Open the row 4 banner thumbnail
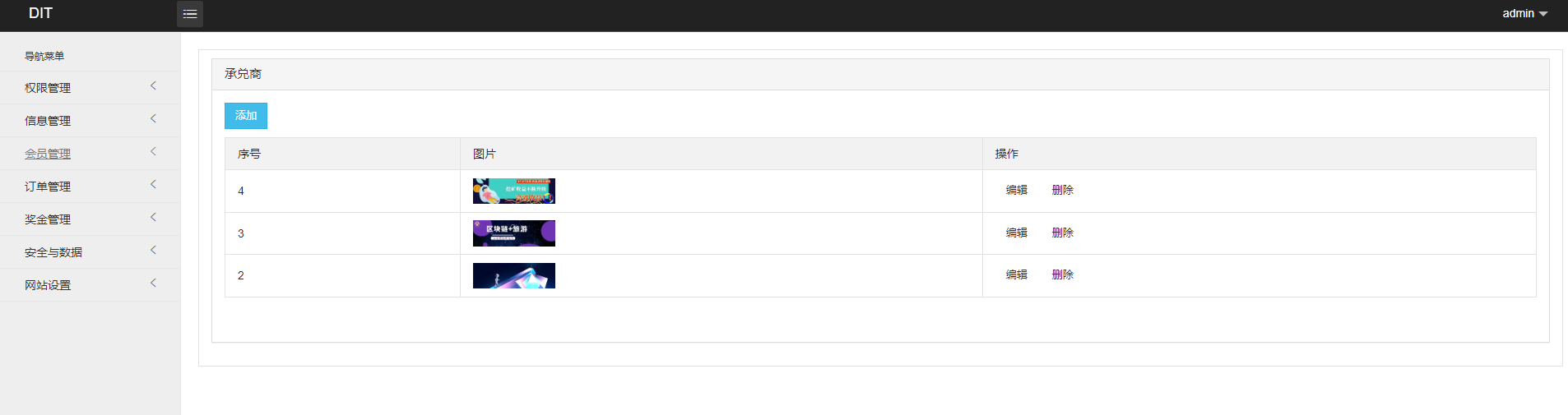Screen dimensions: 1568x415 pos(514,191)
